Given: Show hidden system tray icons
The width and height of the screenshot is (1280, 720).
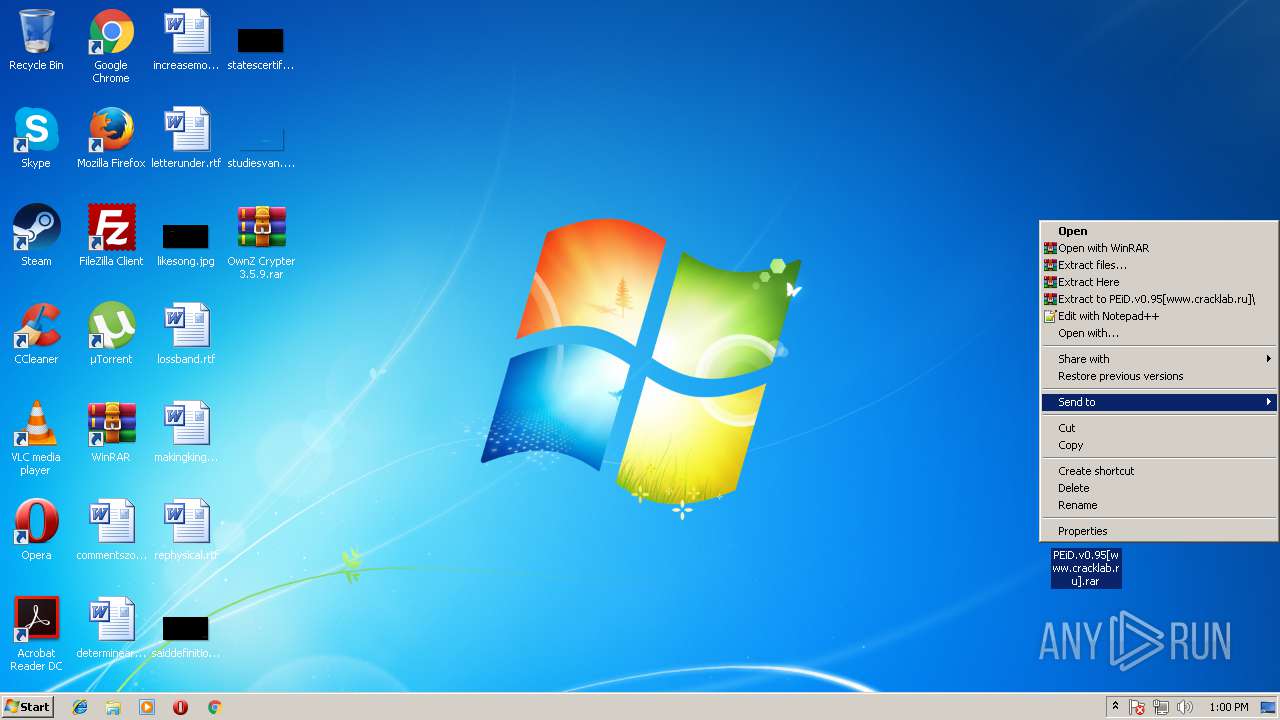Looking at the screenshot, I should point(1115,707).
